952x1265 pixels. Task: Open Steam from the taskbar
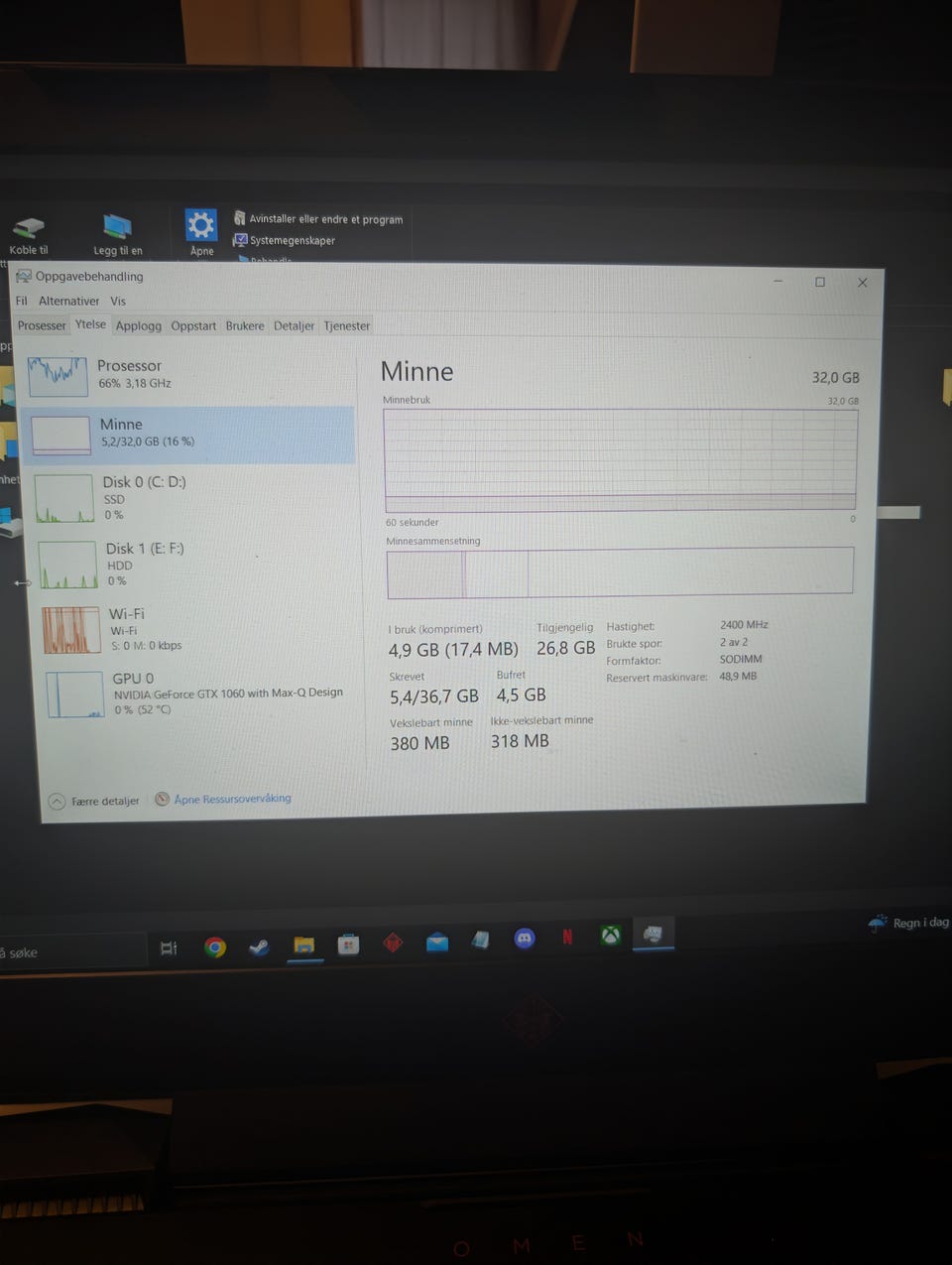[260, 947]
